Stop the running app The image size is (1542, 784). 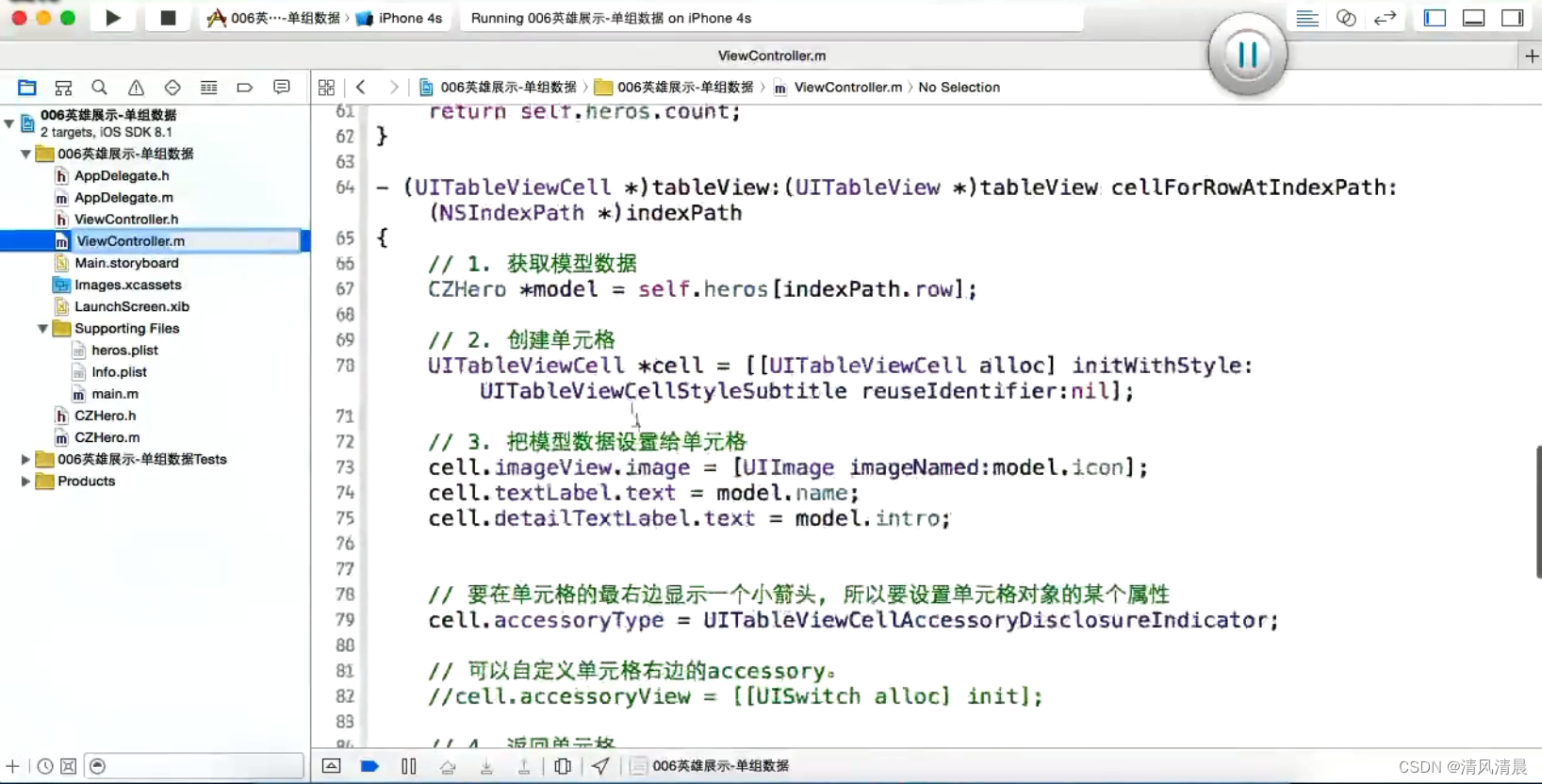pos(168,18)
